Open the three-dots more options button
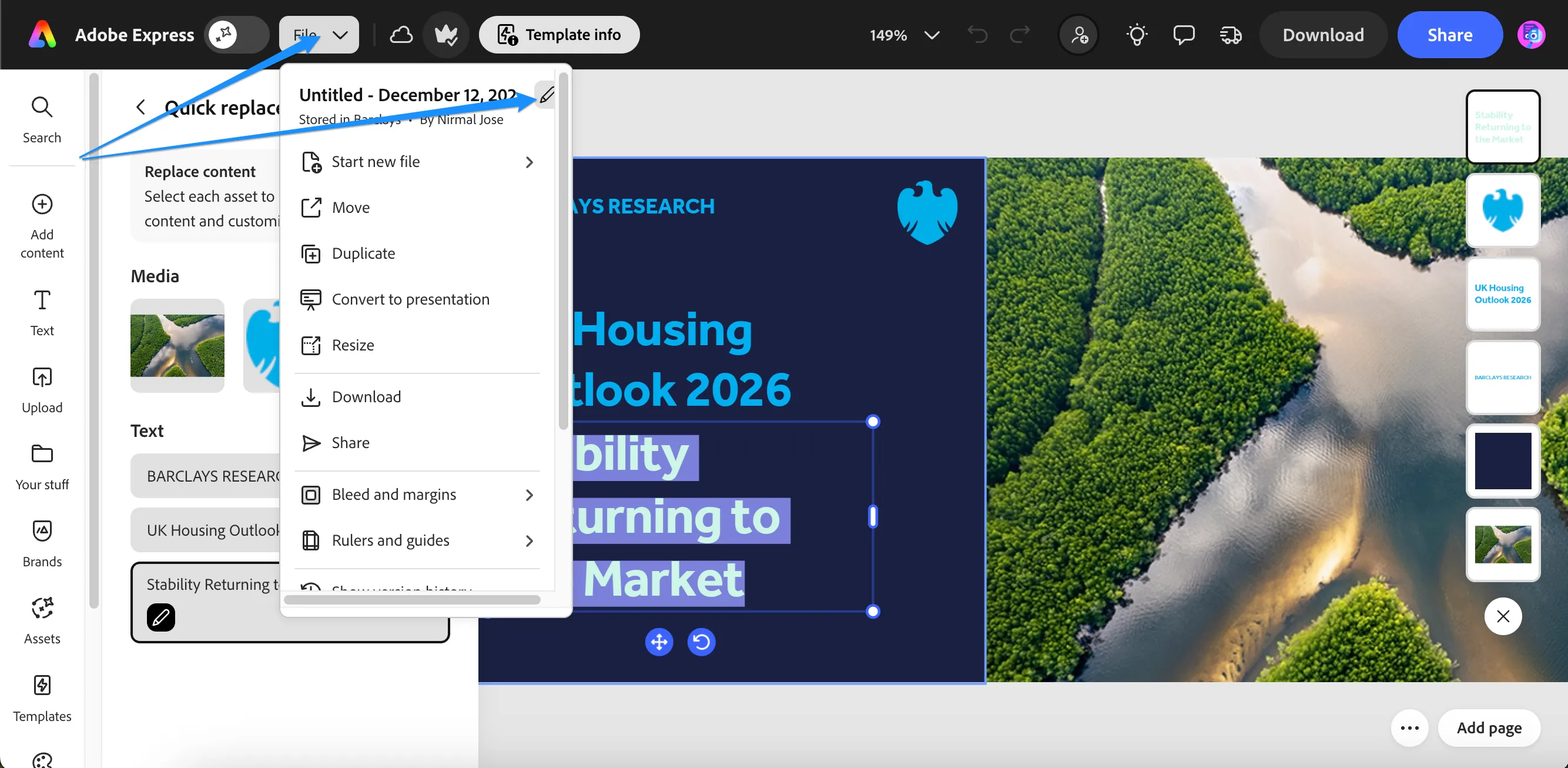1568x768 pixels. (1410, 727)
